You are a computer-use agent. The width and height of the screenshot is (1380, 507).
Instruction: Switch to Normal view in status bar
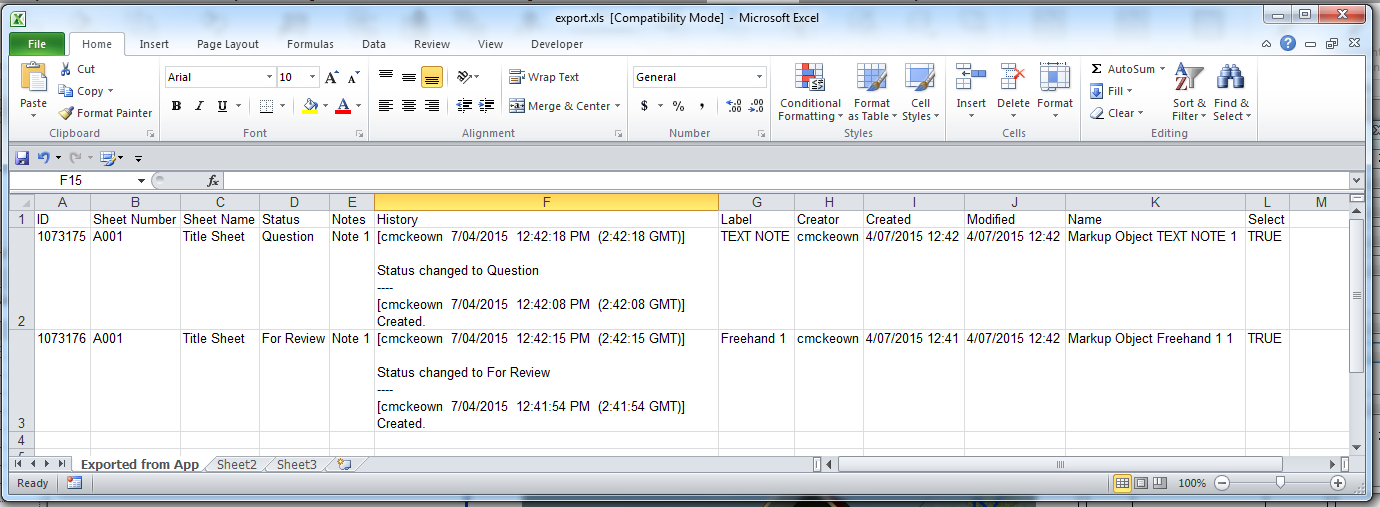click(x=1123, y=483)
